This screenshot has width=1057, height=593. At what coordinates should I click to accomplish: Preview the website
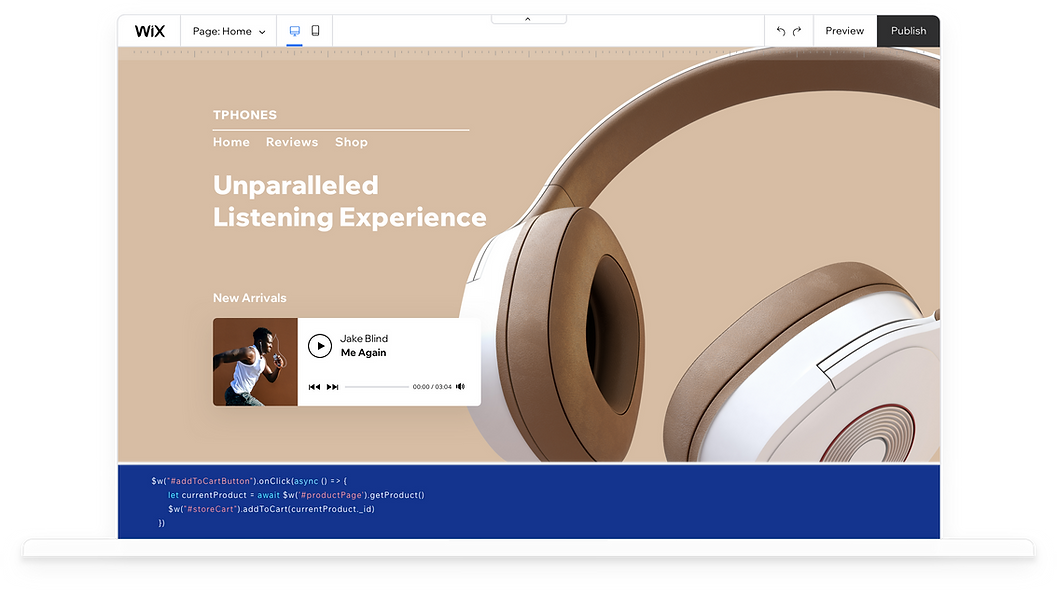844,30
